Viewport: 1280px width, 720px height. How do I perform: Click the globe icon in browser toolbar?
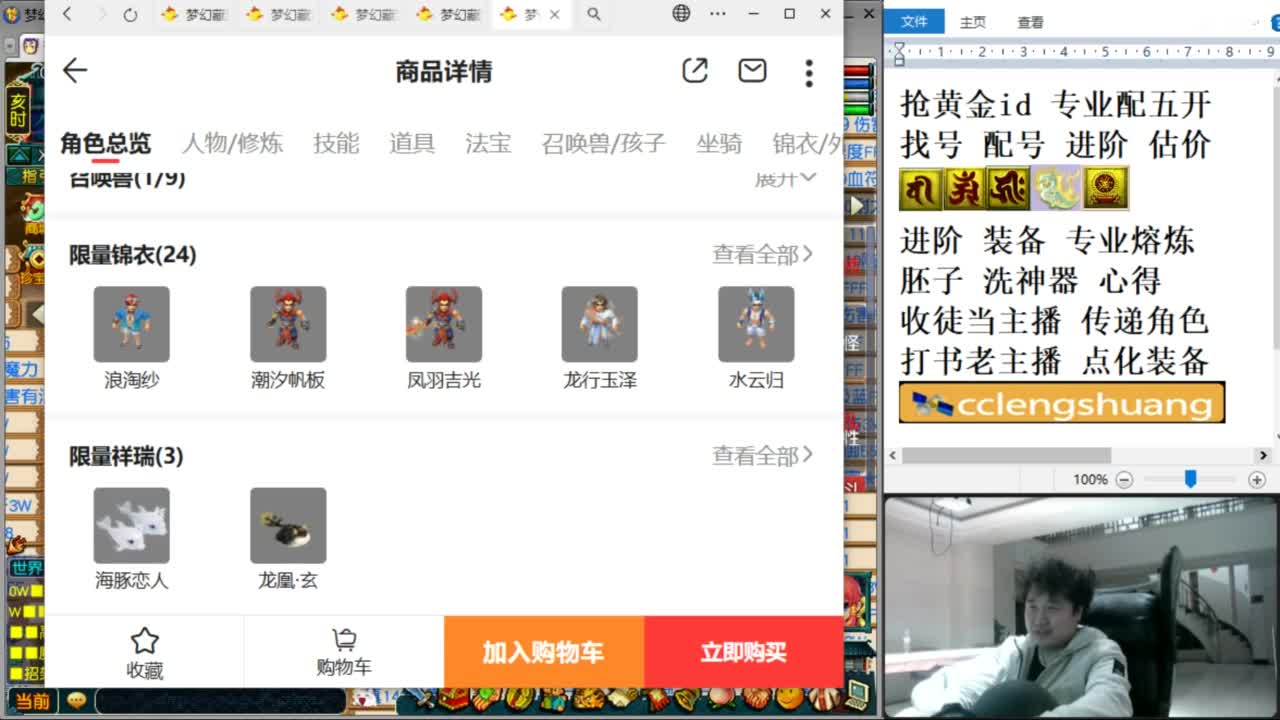pyautogui.click(x=681, y=14)
